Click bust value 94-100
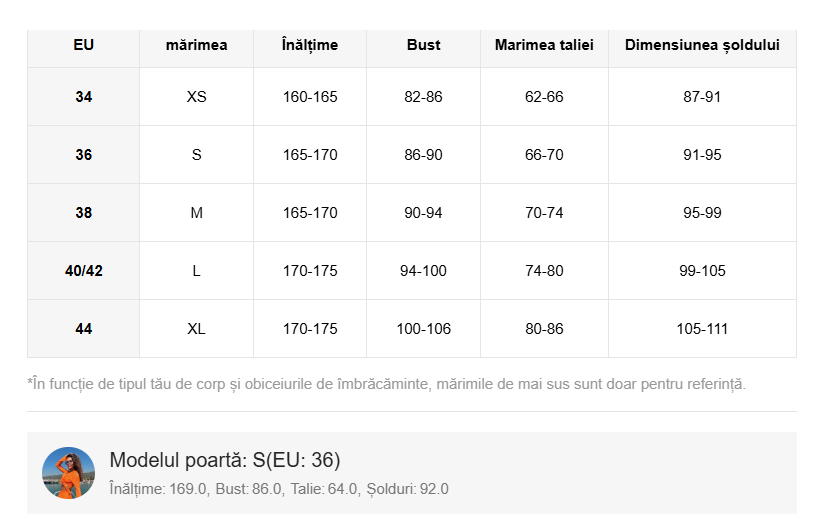The width and height of the screenshot is (829, 531). click(x=423, y=271)
